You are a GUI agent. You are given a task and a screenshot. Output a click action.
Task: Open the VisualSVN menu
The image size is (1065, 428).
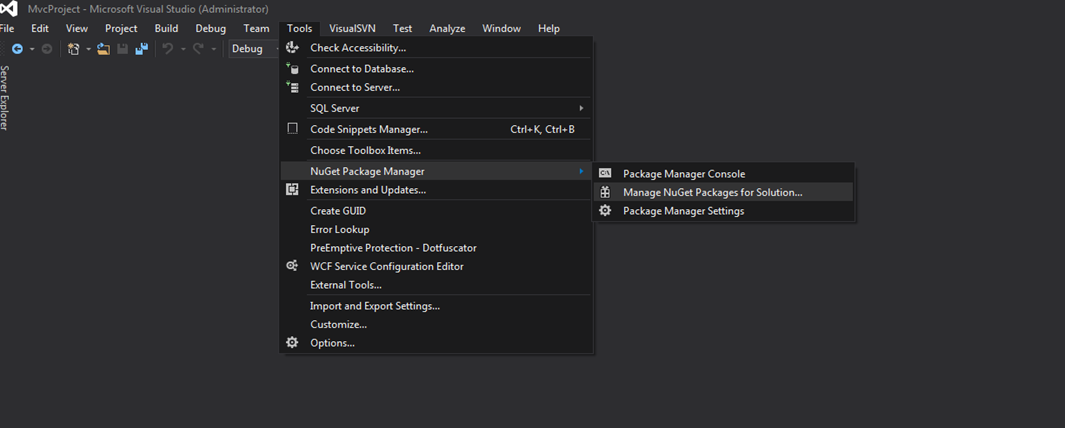tap(352, 29)
